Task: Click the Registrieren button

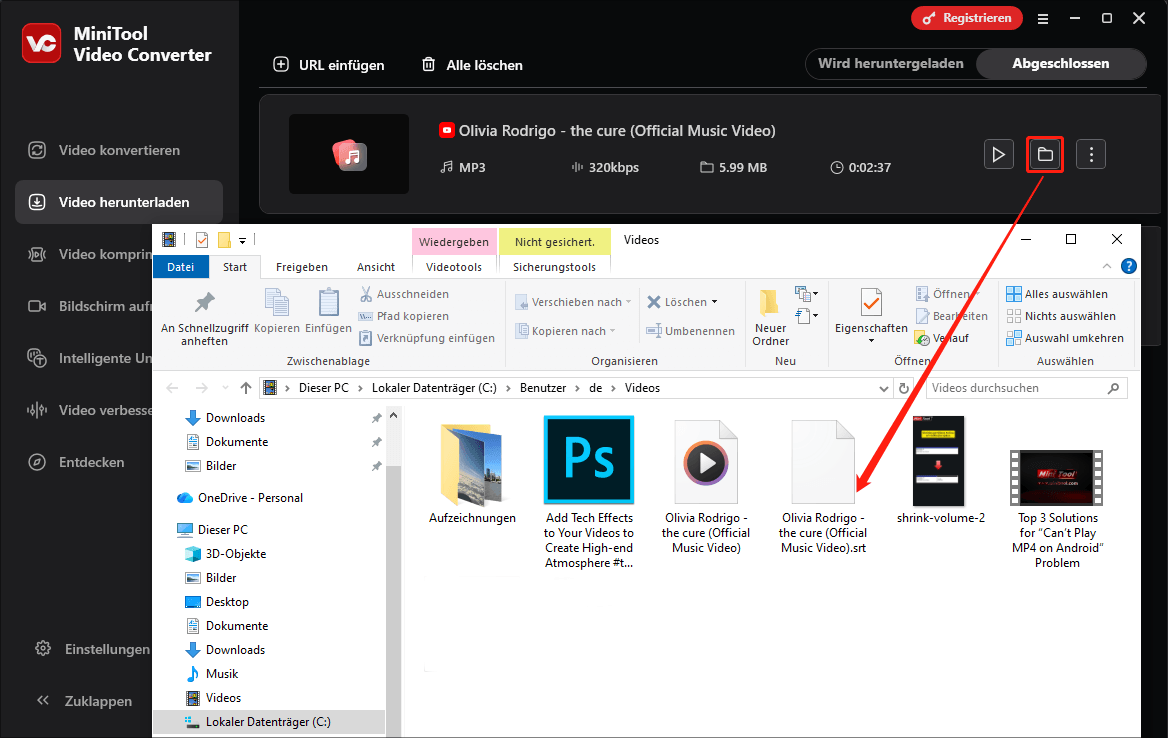Action: [966, 18]
